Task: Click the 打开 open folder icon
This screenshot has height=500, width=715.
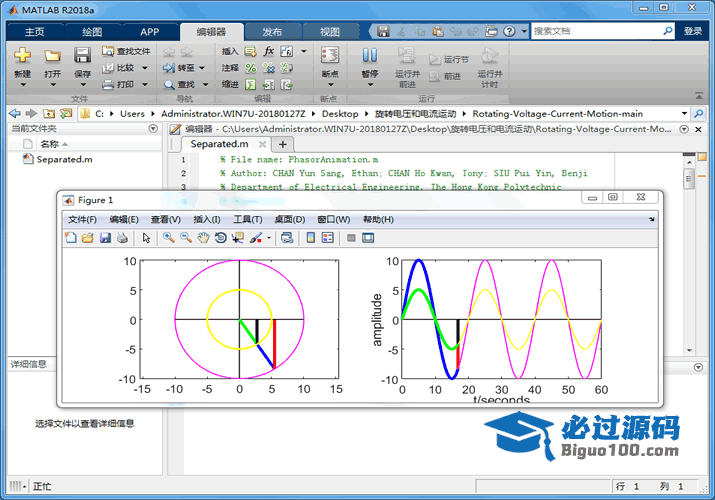Action: pos(52,56)
